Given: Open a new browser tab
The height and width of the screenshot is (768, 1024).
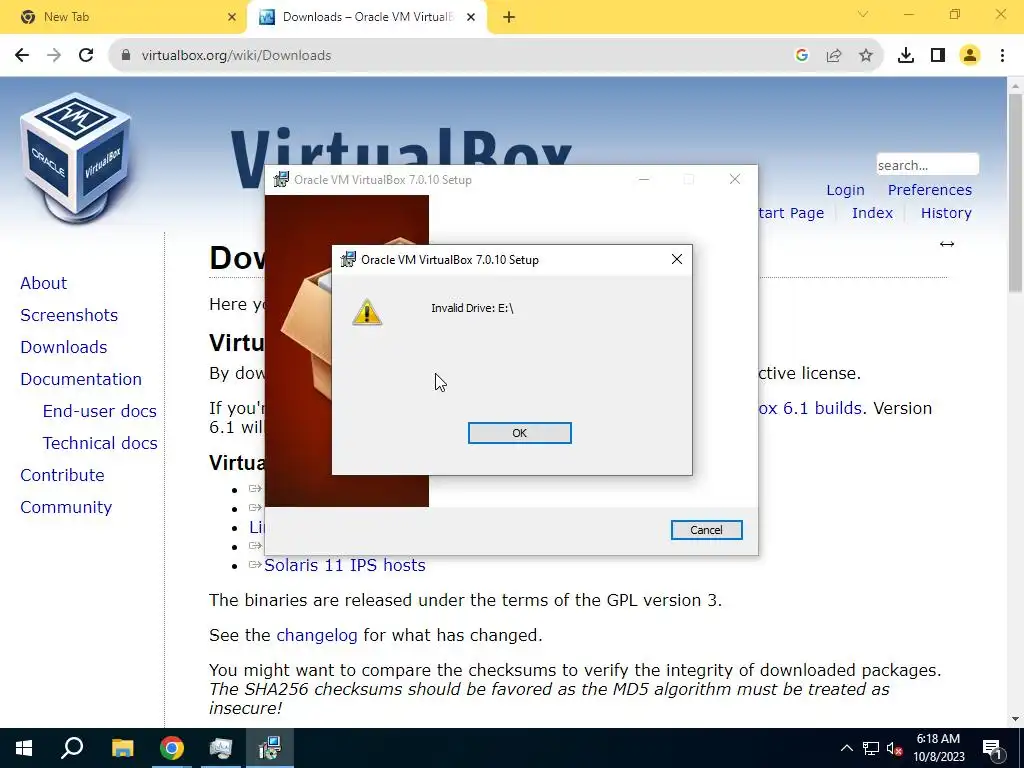Looking at the screenshot, I should coord(509,17).
